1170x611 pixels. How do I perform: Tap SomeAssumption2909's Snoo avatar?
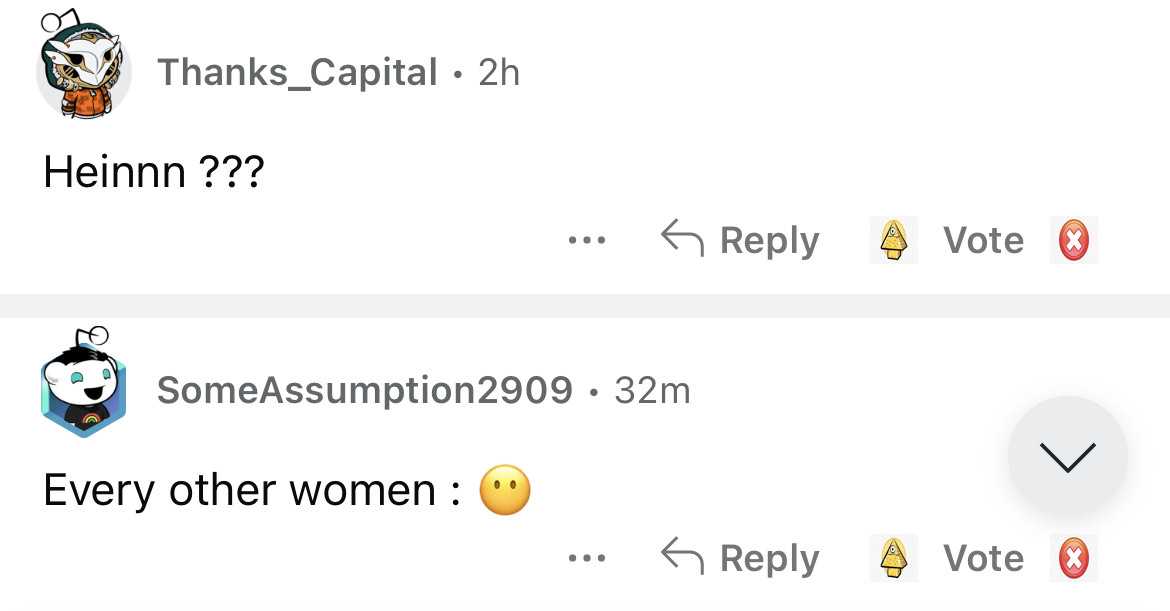tap(82, 386)
